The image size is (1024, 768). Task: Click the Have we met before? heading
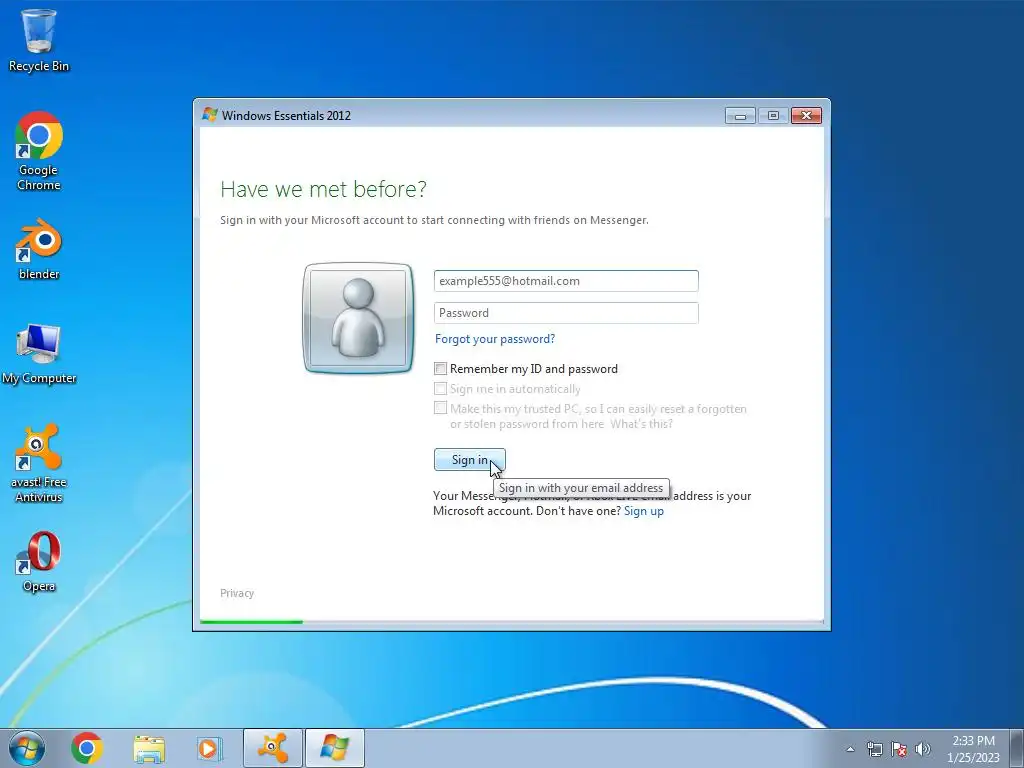click(x=323, y=189)
